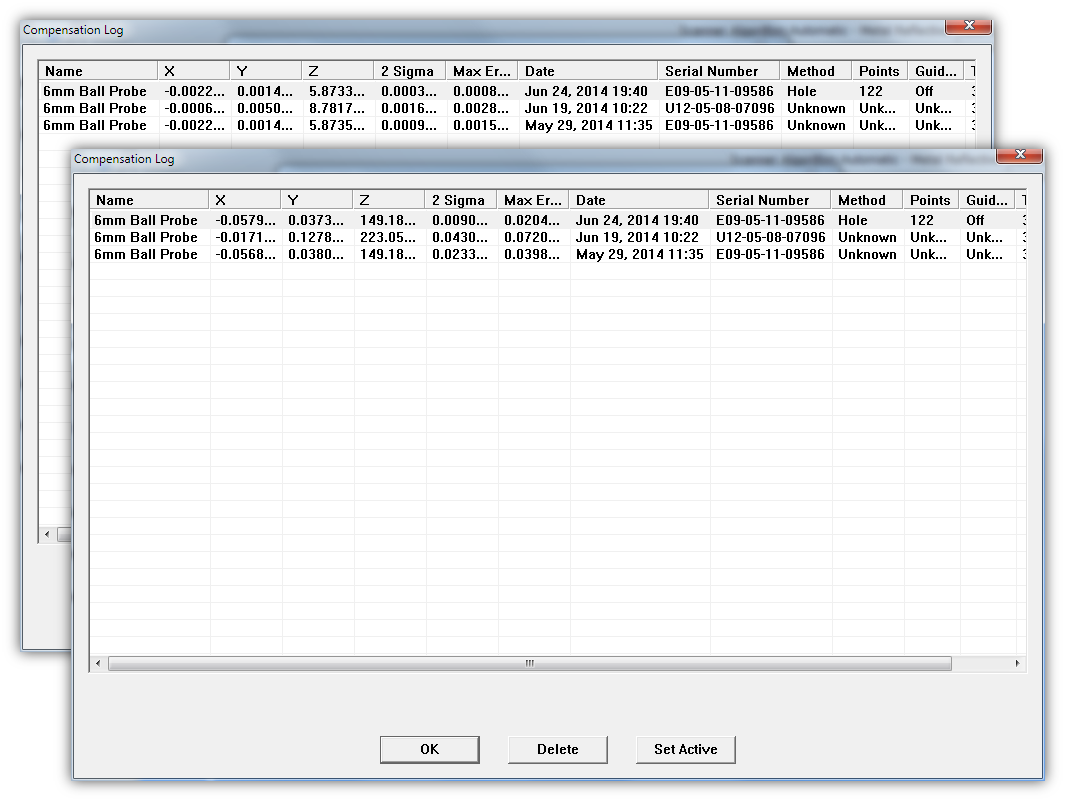Image resolution: width=1065 pixels, height=801 pixels.
Task: Sort by Date header in front dialog
Action: pos(638,200)
